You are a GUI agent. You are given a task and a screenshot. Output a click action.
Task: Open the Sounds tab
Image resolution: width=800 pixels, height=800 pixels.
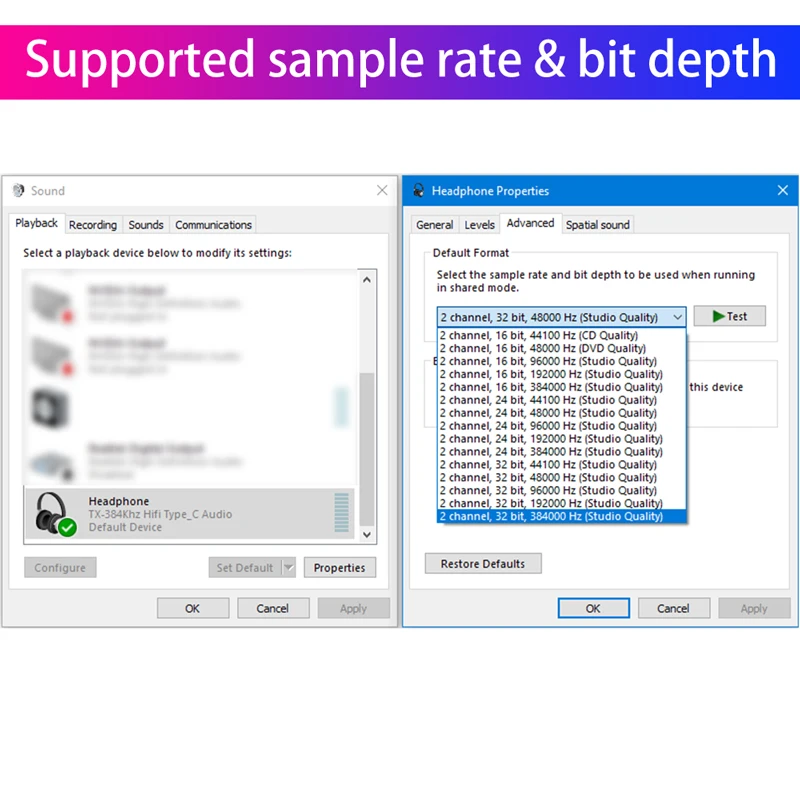tap(146, 225)
